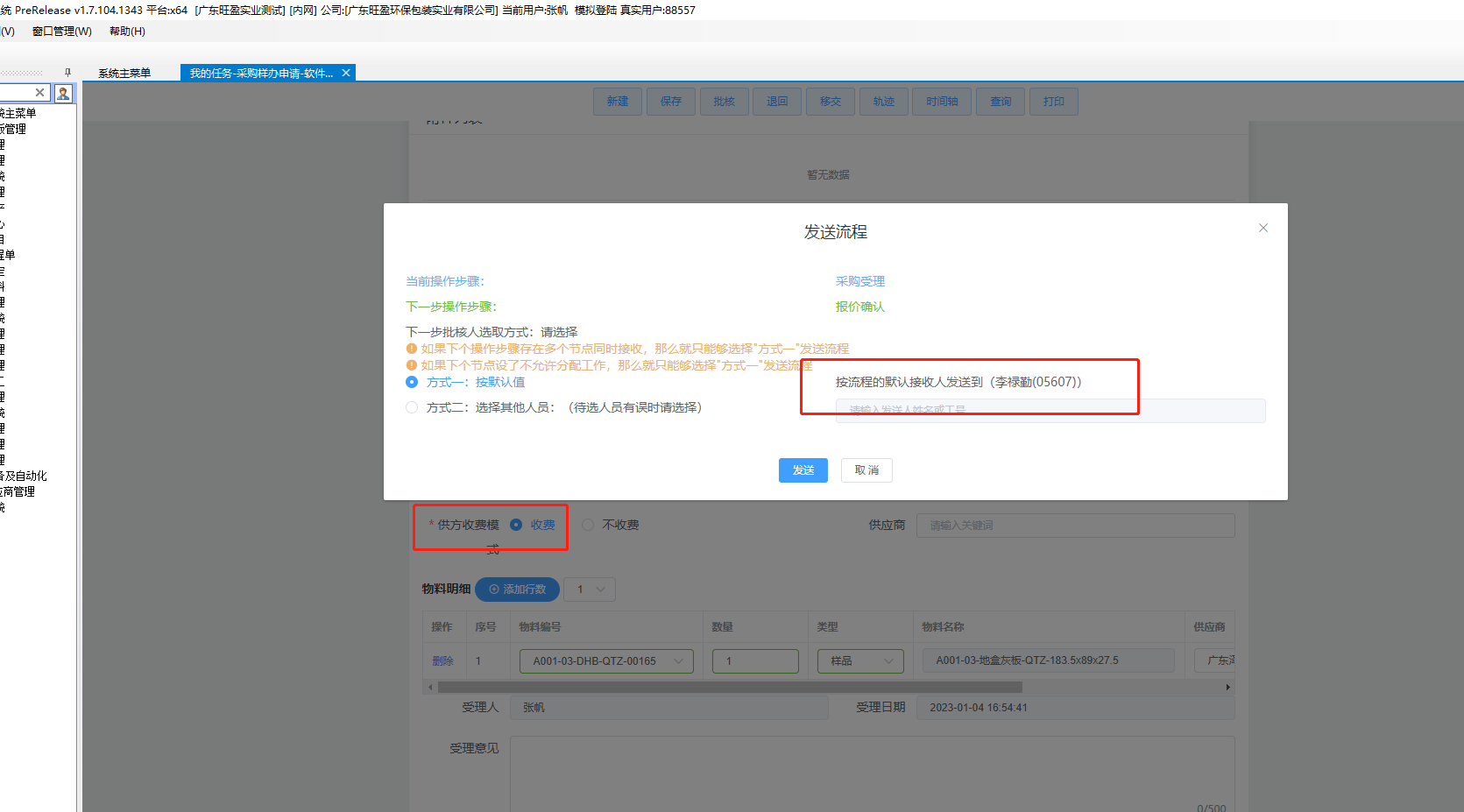Screen dimensions: 1464x812
Task: Click the 物料名称 column header
Action: [x=943, y=627]
